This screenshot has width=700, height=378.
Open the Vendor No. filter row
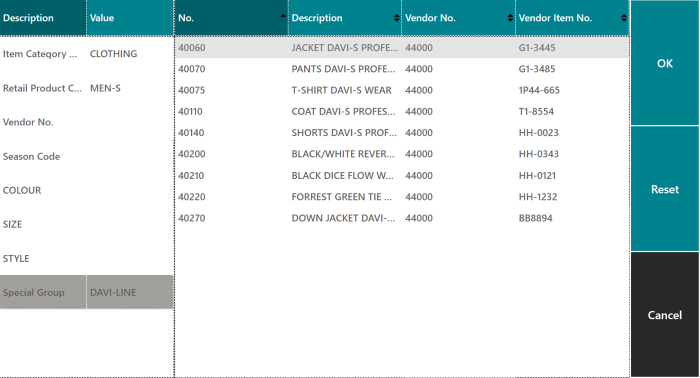pyautogui.click(x=87, y=122)
